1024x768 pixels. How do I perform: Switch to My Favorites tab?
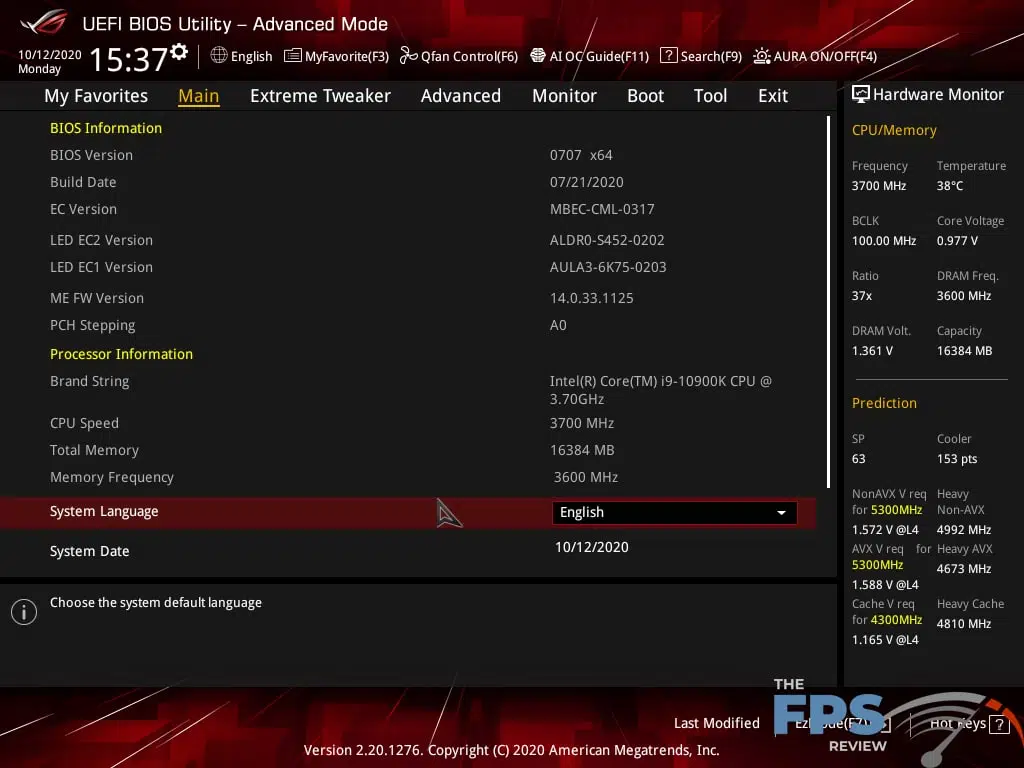pyautogui.click(x=96, y=96)
